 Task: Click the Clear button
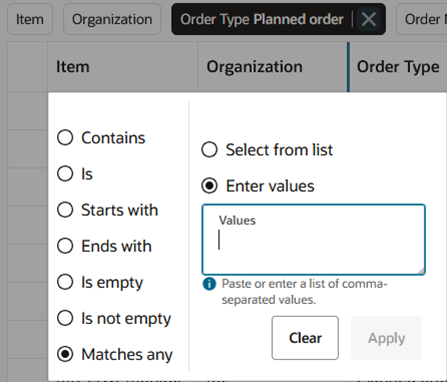[305, 338]
